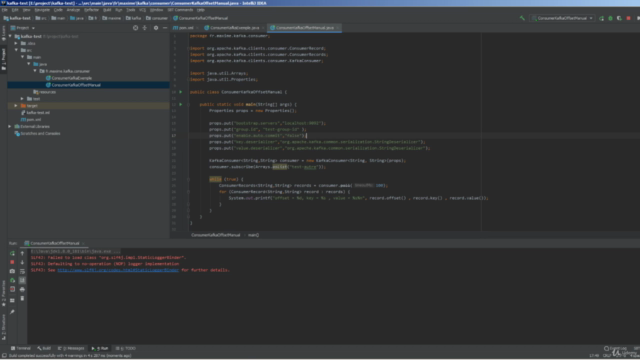Collapse the kafka-test project root node
The height and width of the screenshot is (360, 640).
(10, 36)
